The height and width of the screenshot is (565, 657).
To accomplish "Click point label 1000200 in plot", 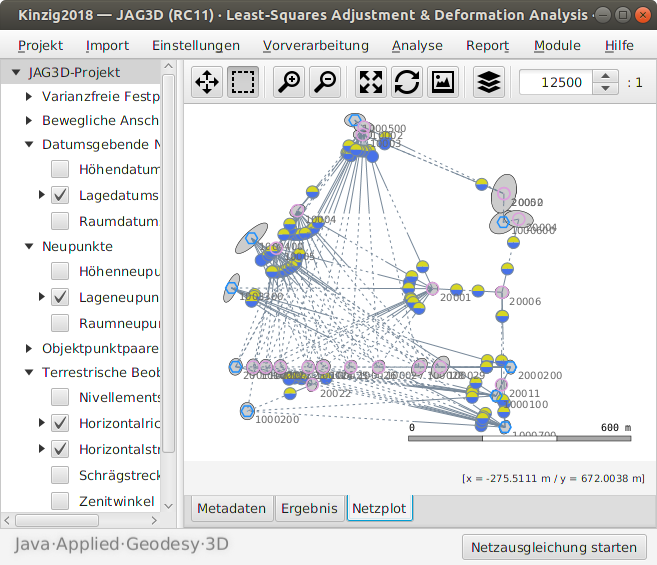I will point(277,419).
